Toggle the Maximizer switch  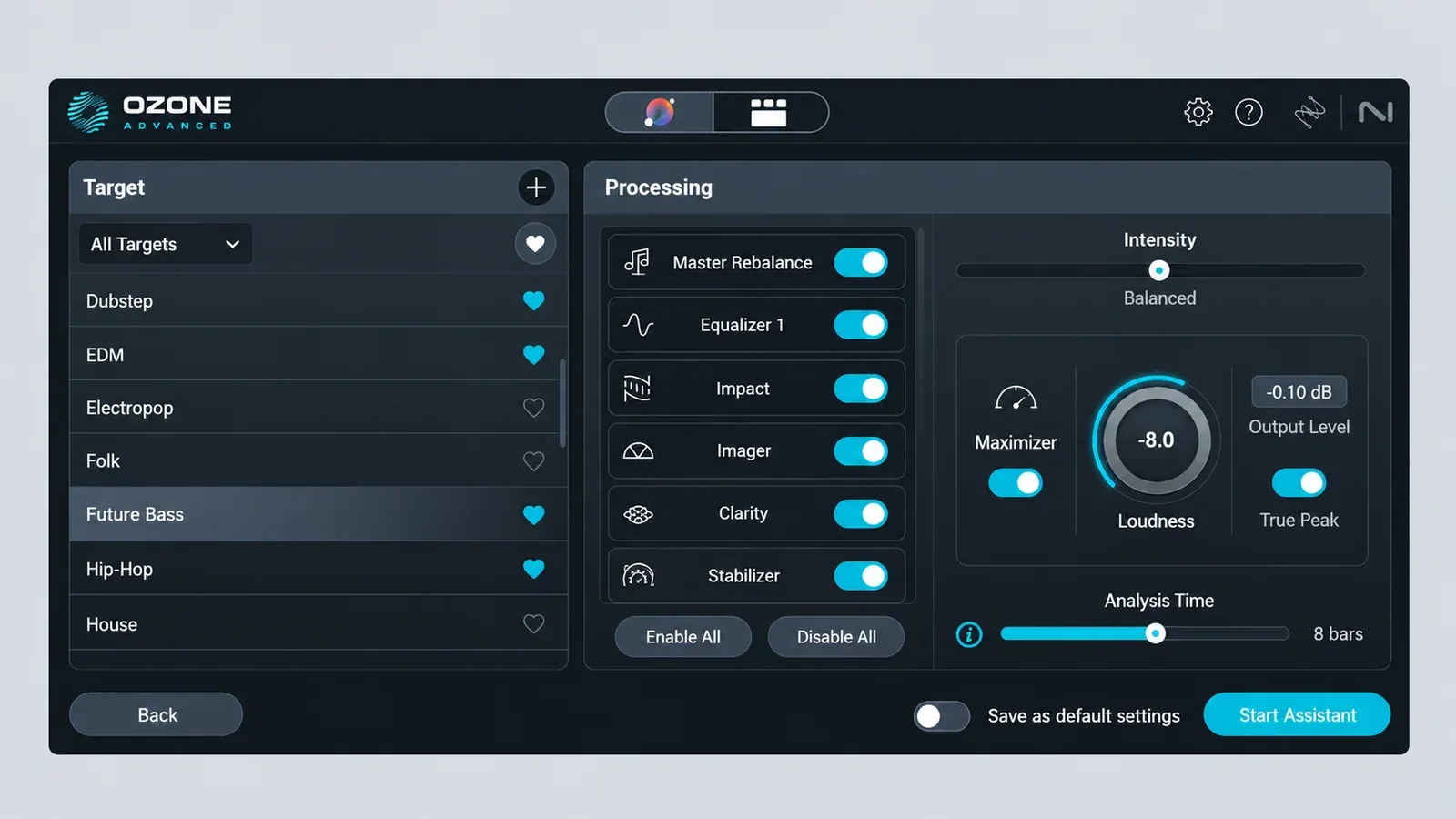pyautogui.click(x=1016, y=483)
